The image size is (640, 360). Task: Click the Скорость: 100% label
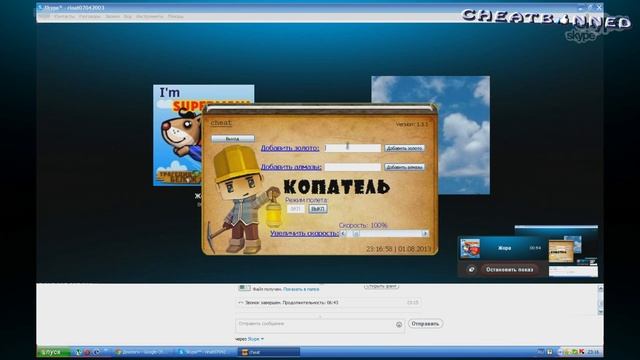[363, 225]
